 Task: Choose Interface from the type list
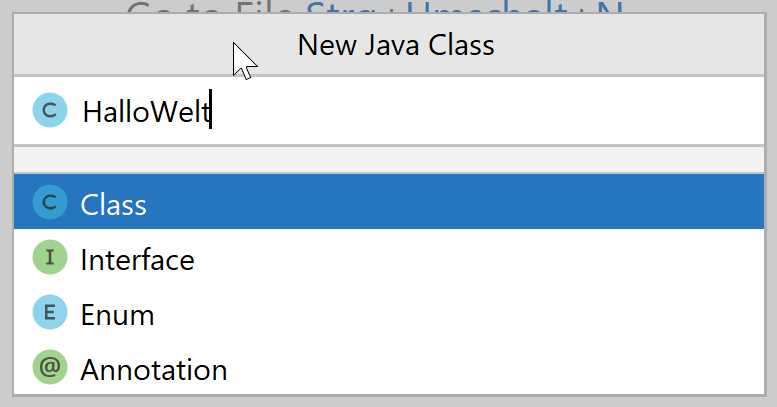(137, 260)
